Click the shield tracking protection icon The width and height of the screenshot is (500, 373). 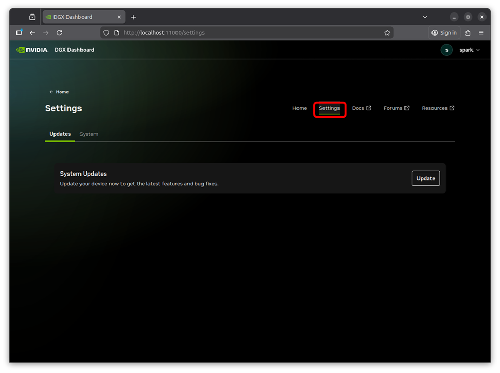(x=106, y=33)
